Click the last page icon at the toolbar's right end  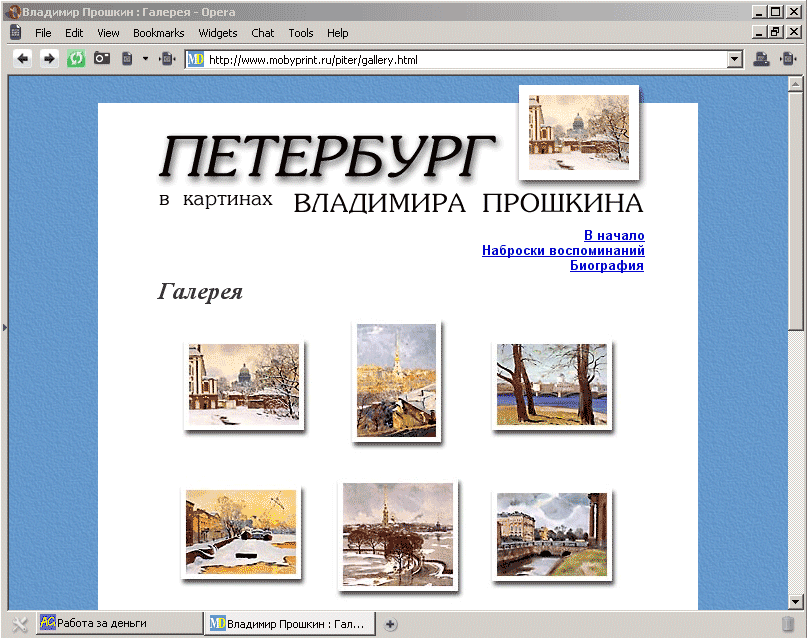788,59
